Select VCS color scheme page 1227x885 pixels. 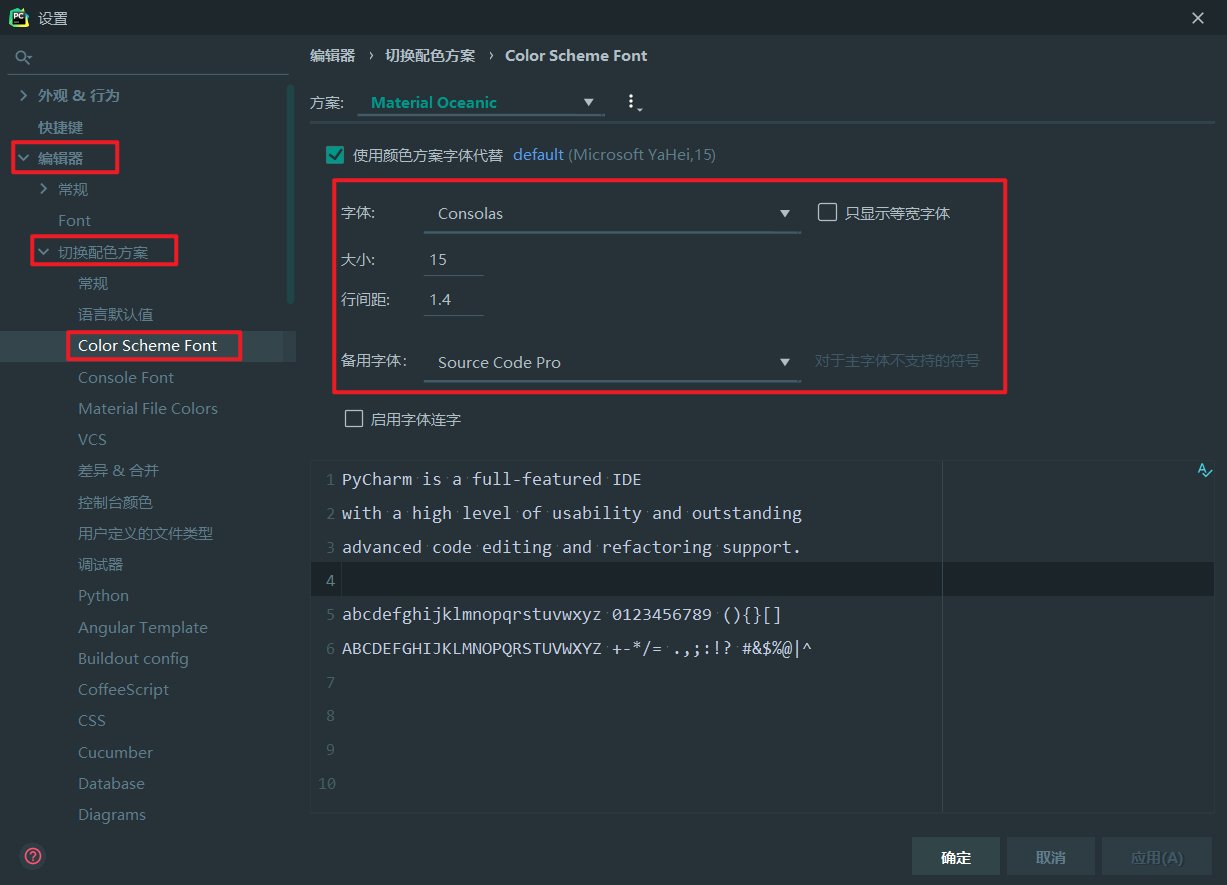pyautogui.click(x=92, y=439)
